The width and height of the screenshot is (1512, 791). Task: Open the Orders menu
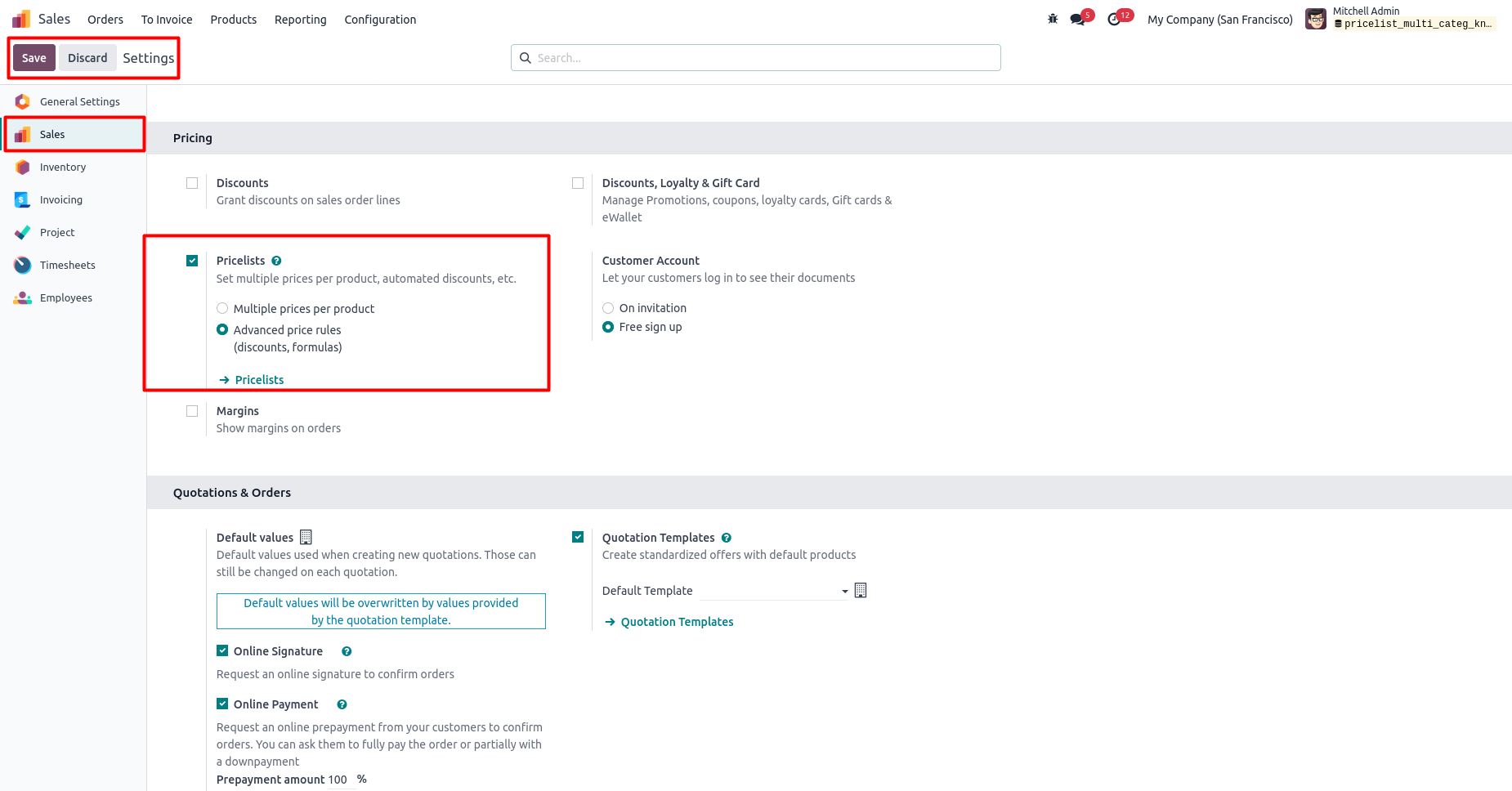coord(105,20)
